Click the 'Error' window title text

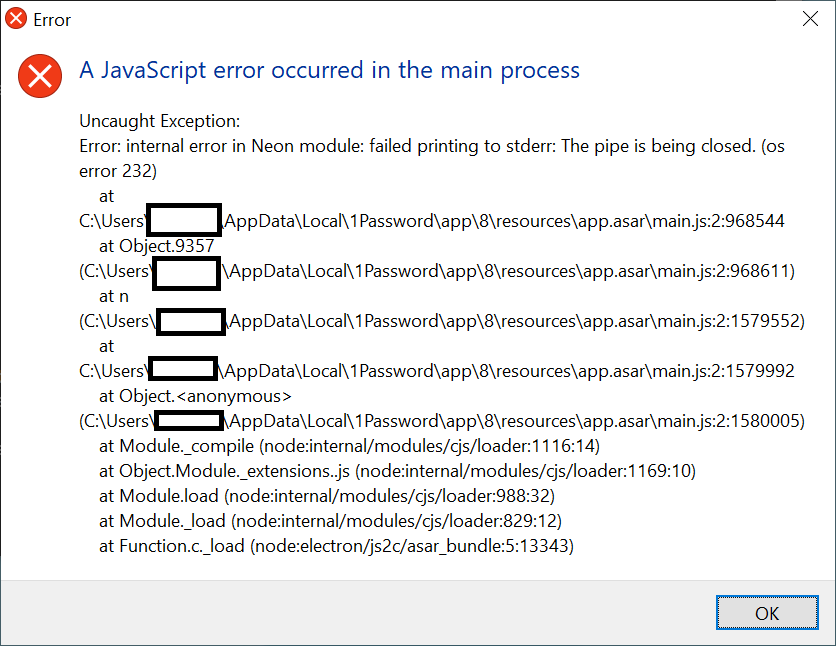pyautogui.click(x=52, y=20)
